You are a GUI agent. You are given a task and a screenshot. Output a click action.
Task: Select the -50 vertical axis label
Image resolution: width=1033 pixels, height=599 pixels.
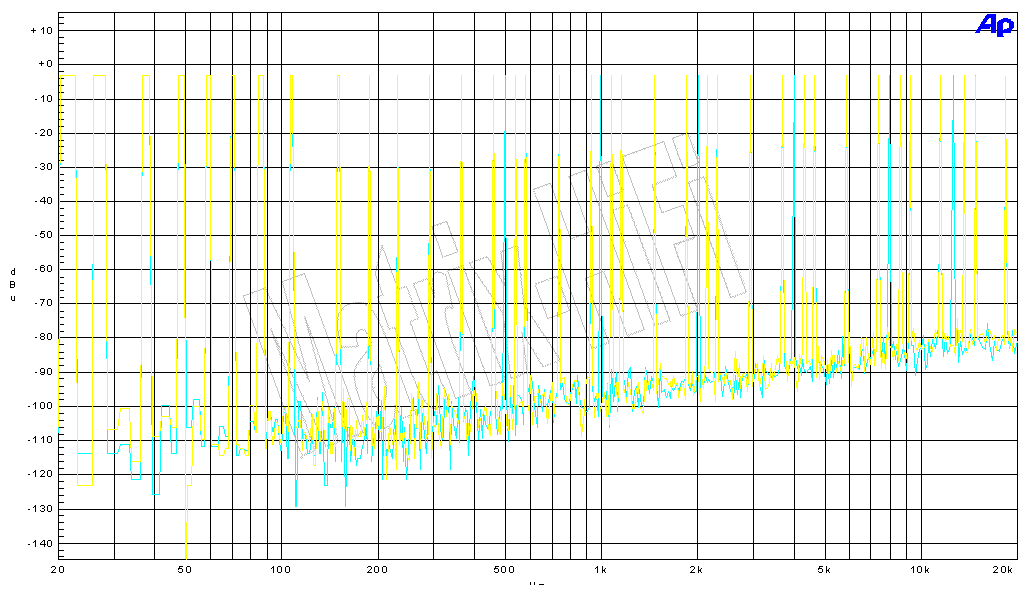click(x=42, y=235)
